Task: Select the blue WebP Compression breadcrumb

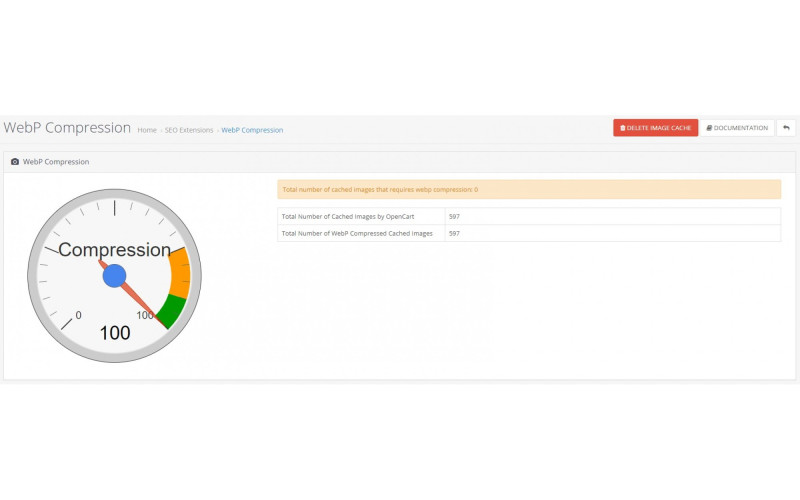Action: [x=252, y=130]
